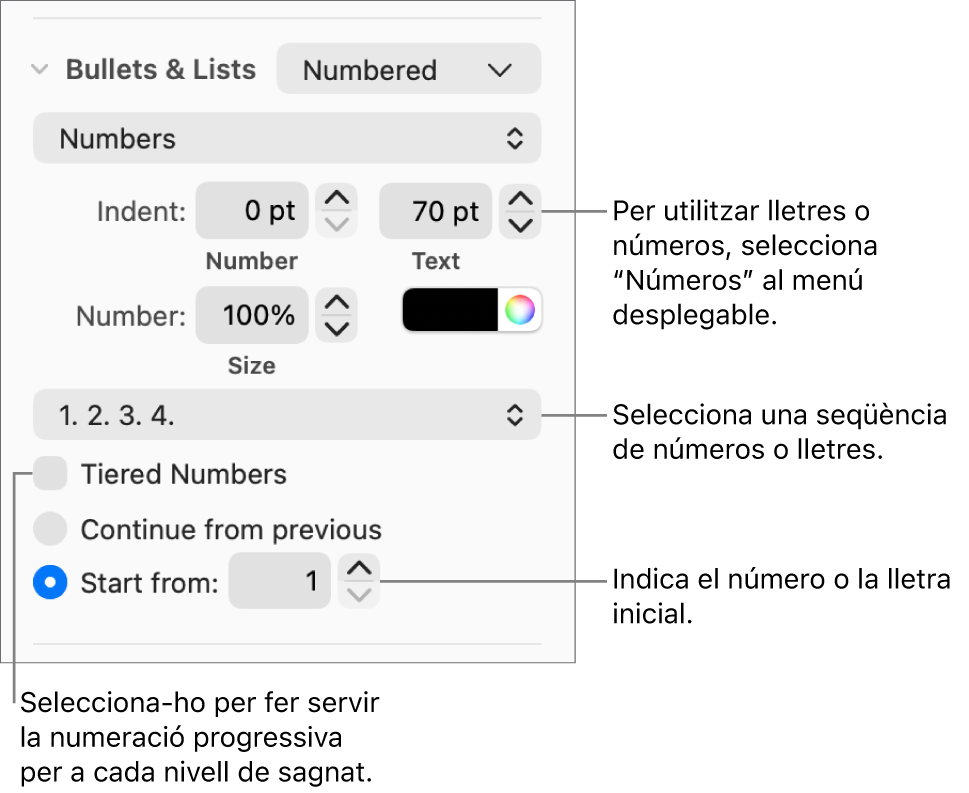Click the Number label under the indent field
The width and height of the screenshot is (969, 793).
(x=251, y=261)
